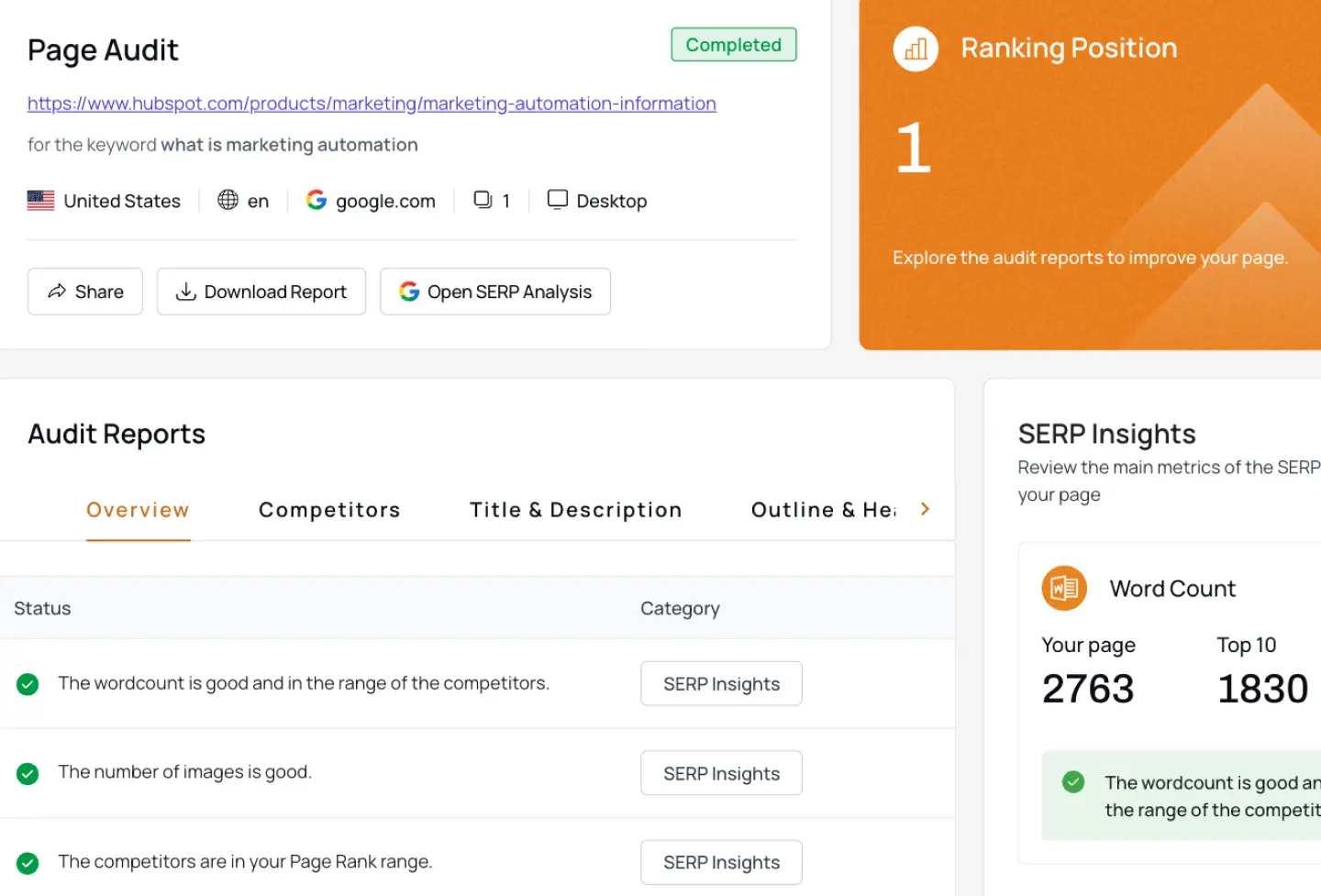Click the green check beside wordcount status

point(28,684)
